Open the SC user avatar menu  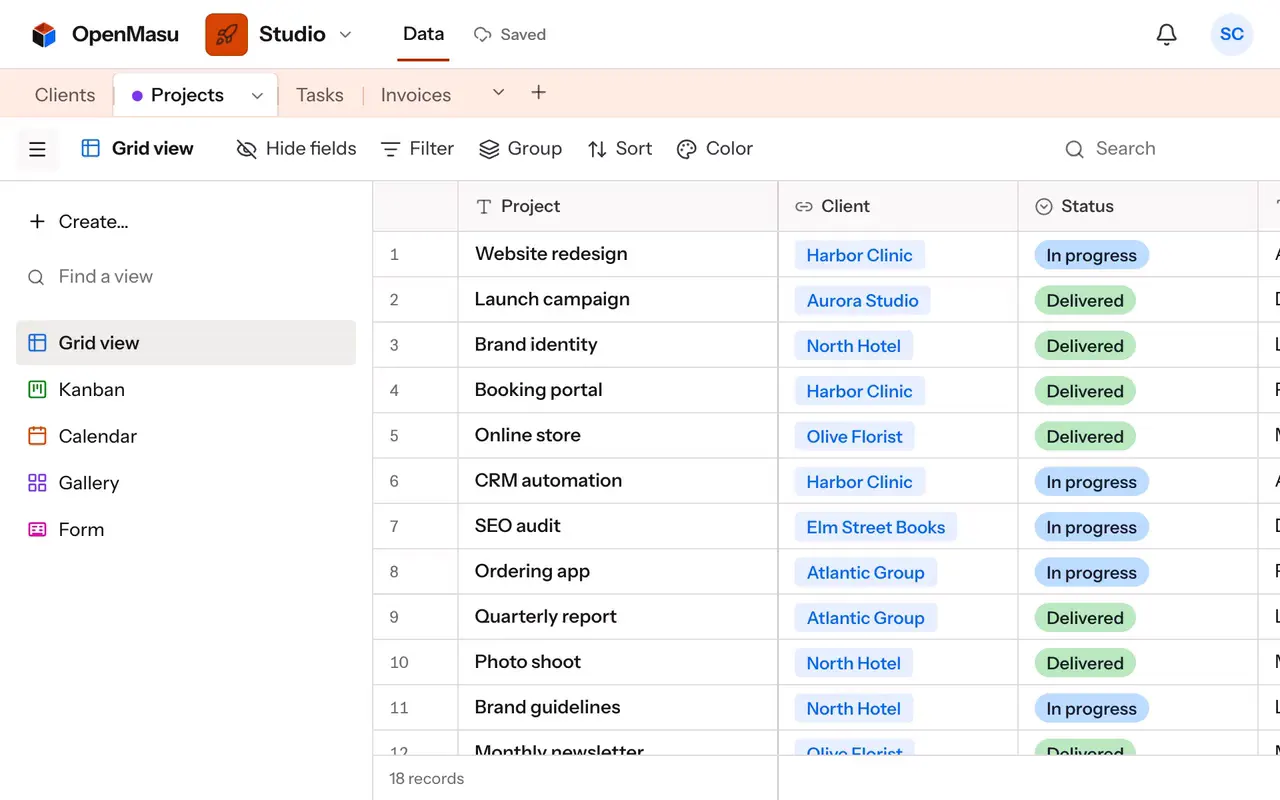pos(1232,35)
